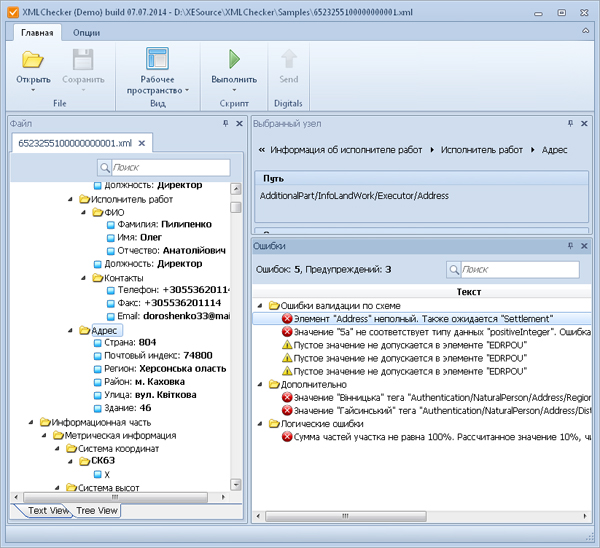The image size is (600, 548).
Task: Click the search field in Файл panel
Action: [x=171, y=167]
